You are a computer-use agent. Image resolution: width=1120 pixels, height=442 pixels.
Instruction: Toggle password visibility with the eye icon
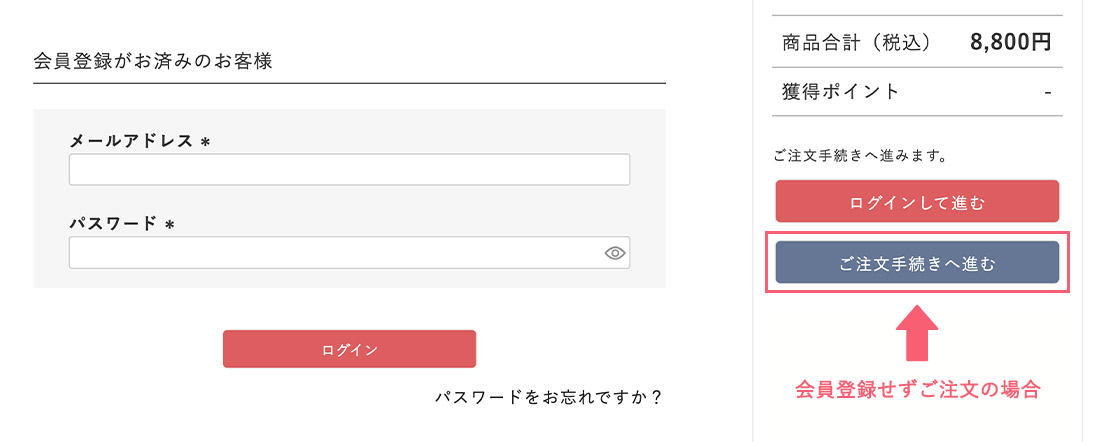pyautogui.click(x=615, y=253)
